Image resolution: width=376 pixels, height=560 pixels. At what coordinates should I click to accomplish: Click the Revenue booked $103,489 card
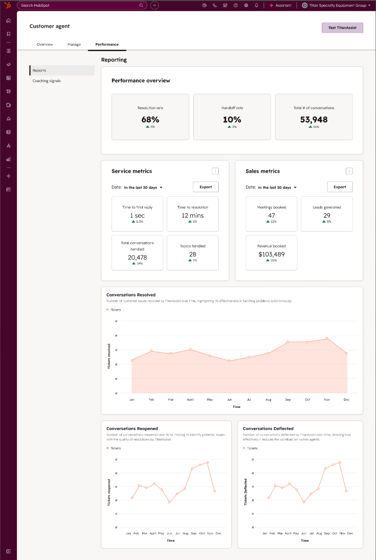click(271, 252)
